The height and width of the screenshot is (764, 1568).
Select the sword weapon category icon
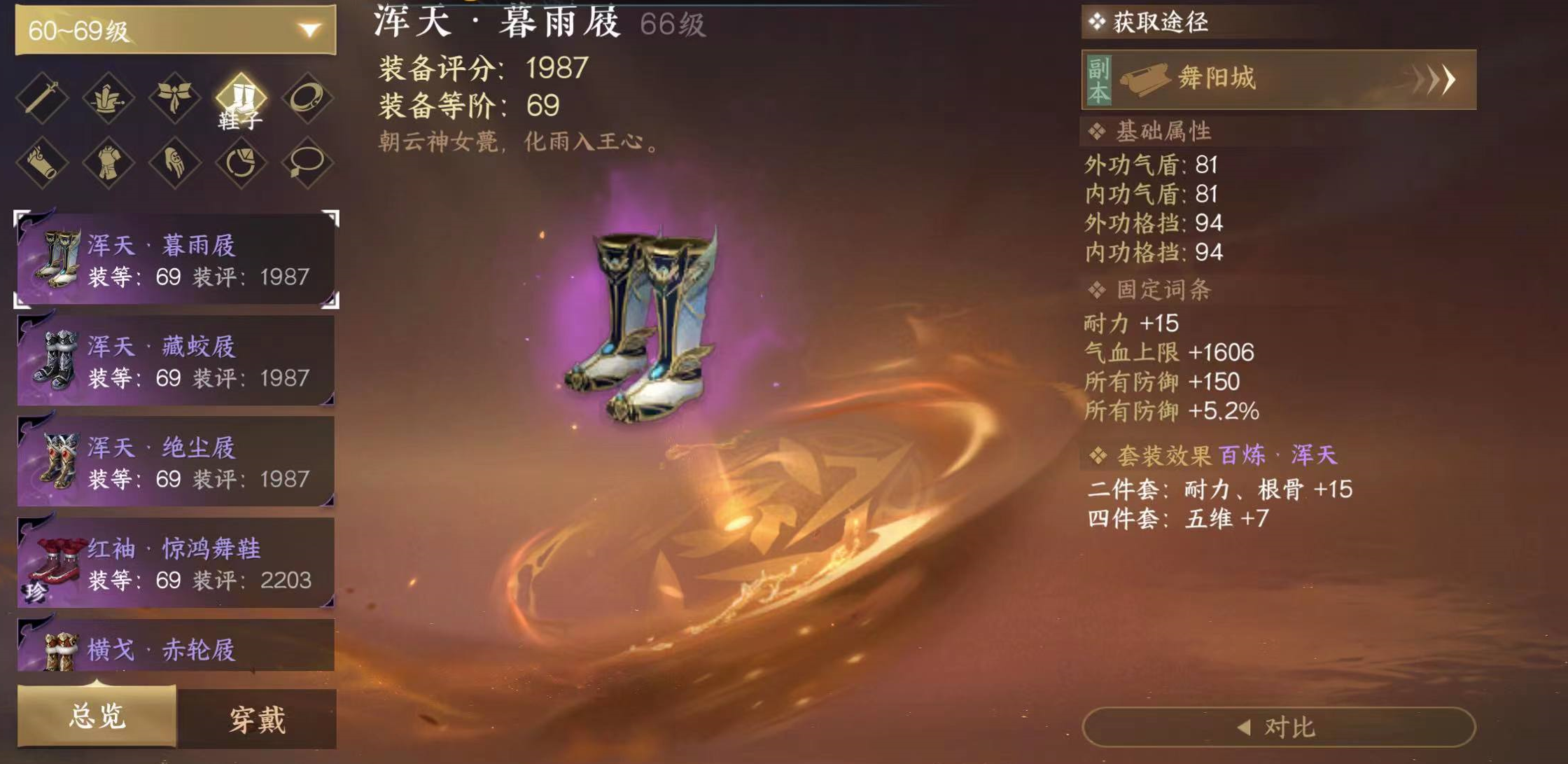(42, 98)
